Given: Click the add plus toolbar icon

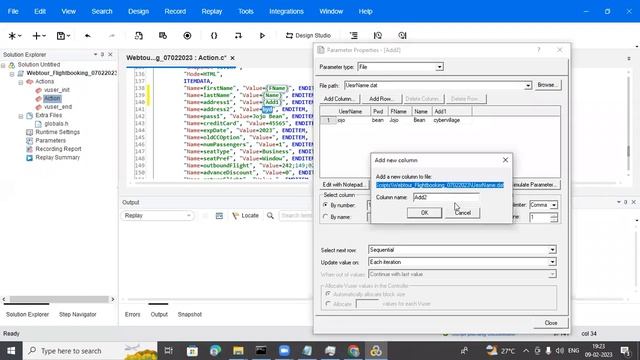Looking at the screenshot, I should [x=37, y=36].
